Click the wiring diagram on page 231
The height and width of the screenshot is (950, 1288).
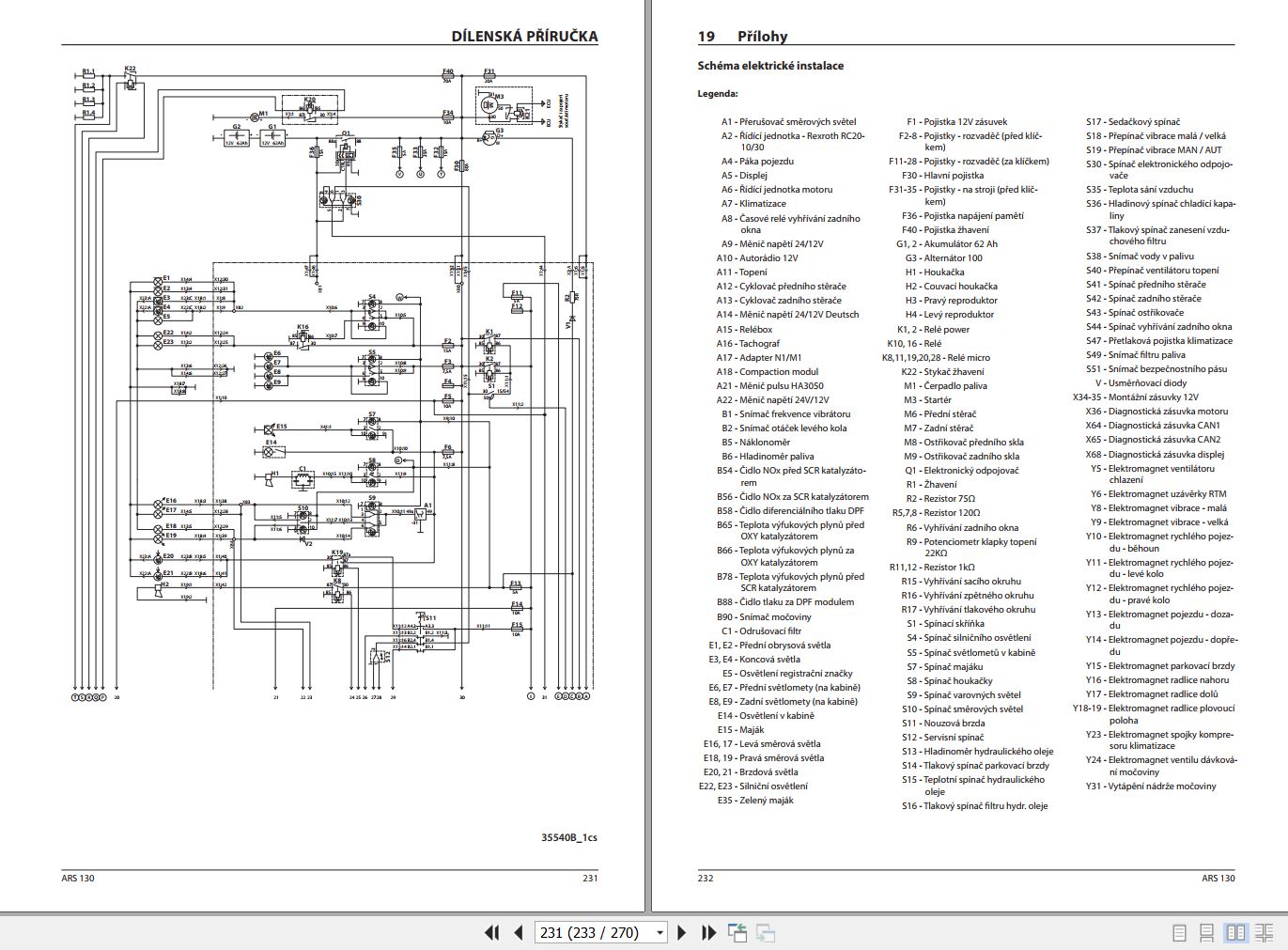pyautogui.click(x=329, y=395)
